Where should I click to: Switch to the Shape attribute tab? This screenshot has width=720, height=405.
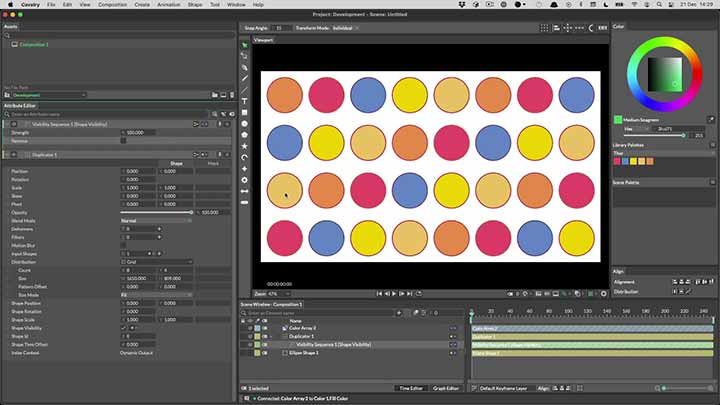176,163
